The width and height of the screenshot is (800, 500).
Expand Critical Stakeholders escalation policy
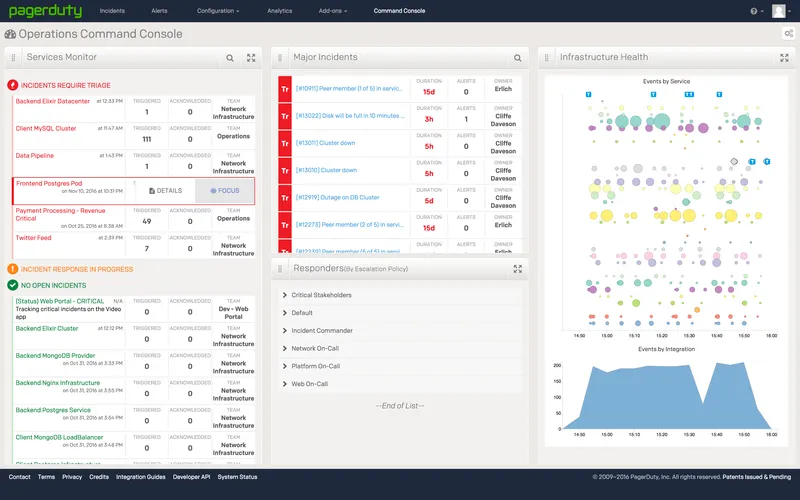tap(285, 295)
